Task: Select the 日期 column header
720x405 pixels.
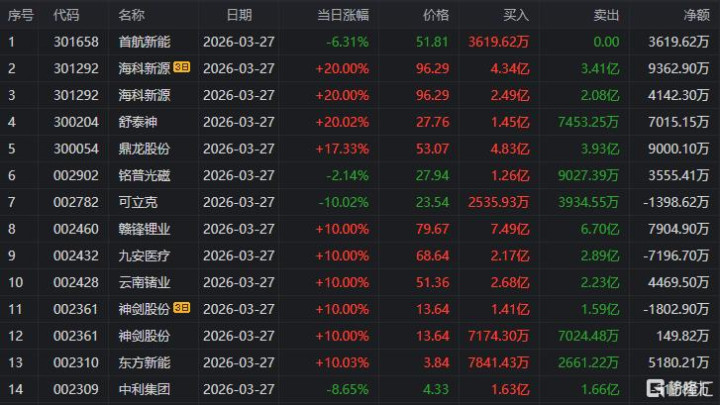Action: [x=239, y=15]
